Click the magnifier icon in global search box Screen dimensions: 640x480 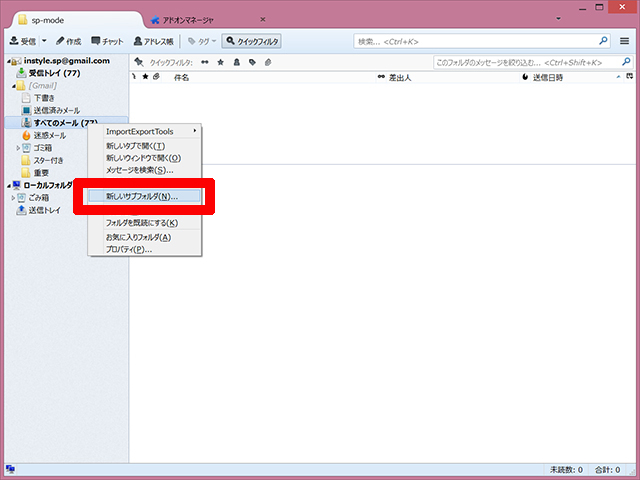(x=603, y=41)
